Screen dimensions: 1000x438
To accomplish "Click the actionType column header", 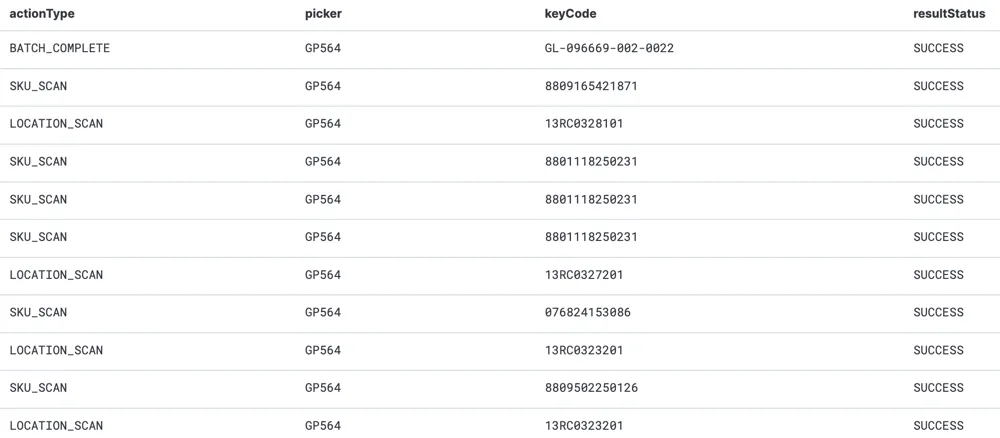I will (x=41, y=13).
